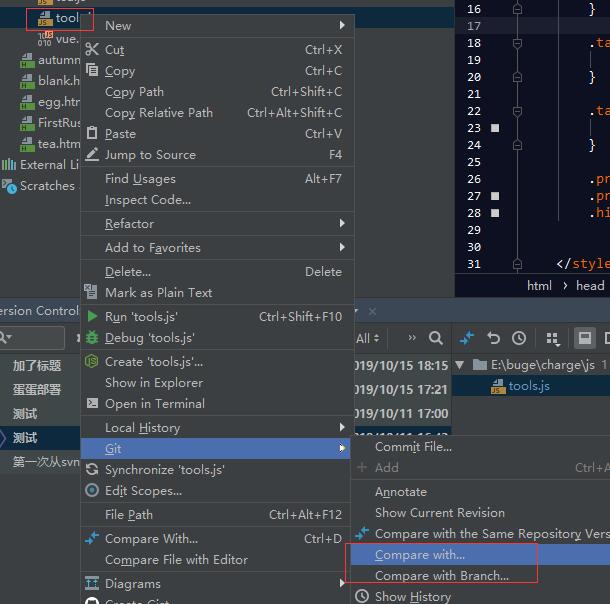The width and height of the screenshot is (610, 604).
Task: Select Show in Explorer menu entry
Action: [x=217, y=382]
